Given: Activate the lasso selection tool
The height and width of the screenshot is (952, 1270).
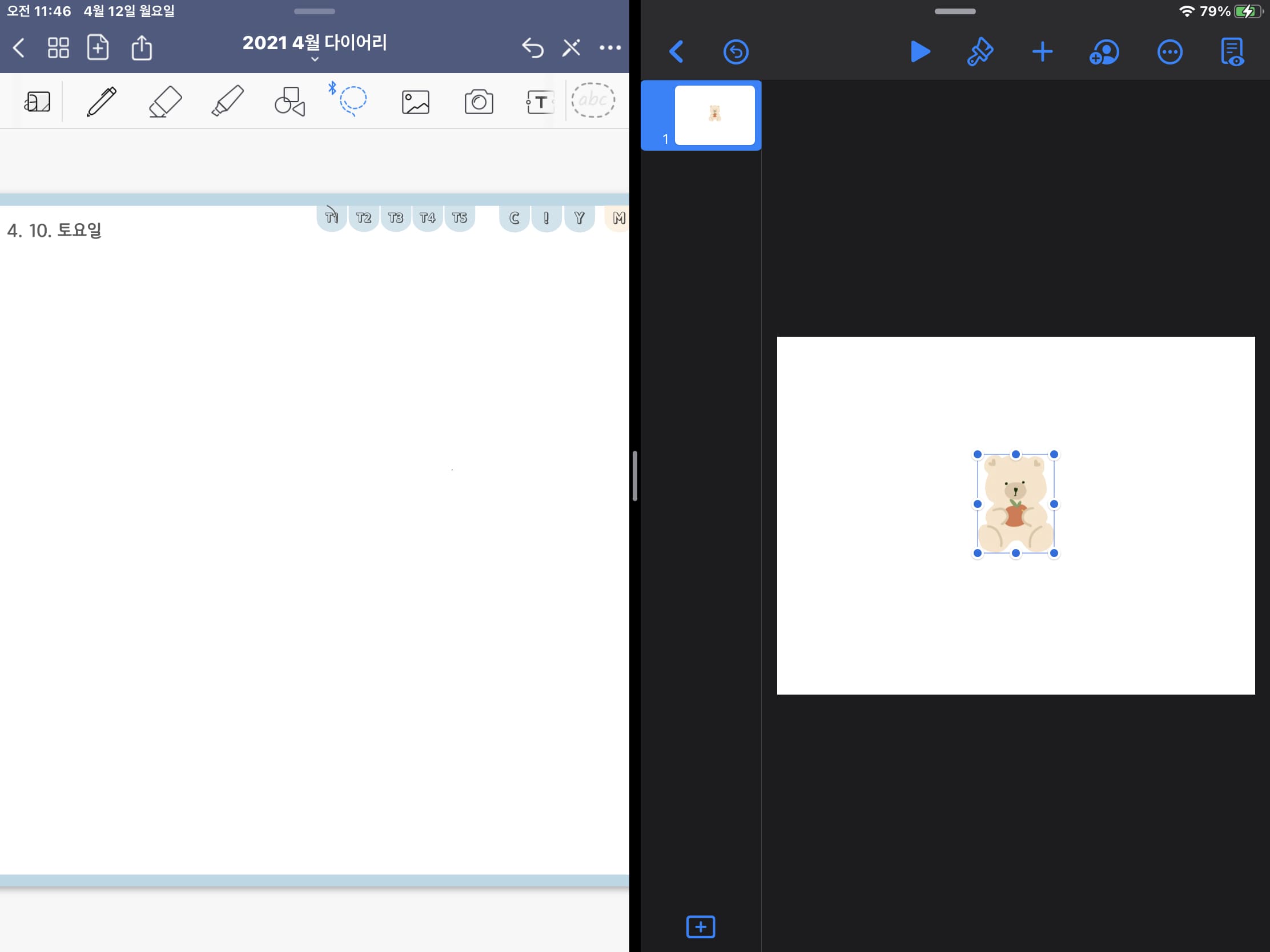Looking at the screenshot, I should (x=352, y=100).
